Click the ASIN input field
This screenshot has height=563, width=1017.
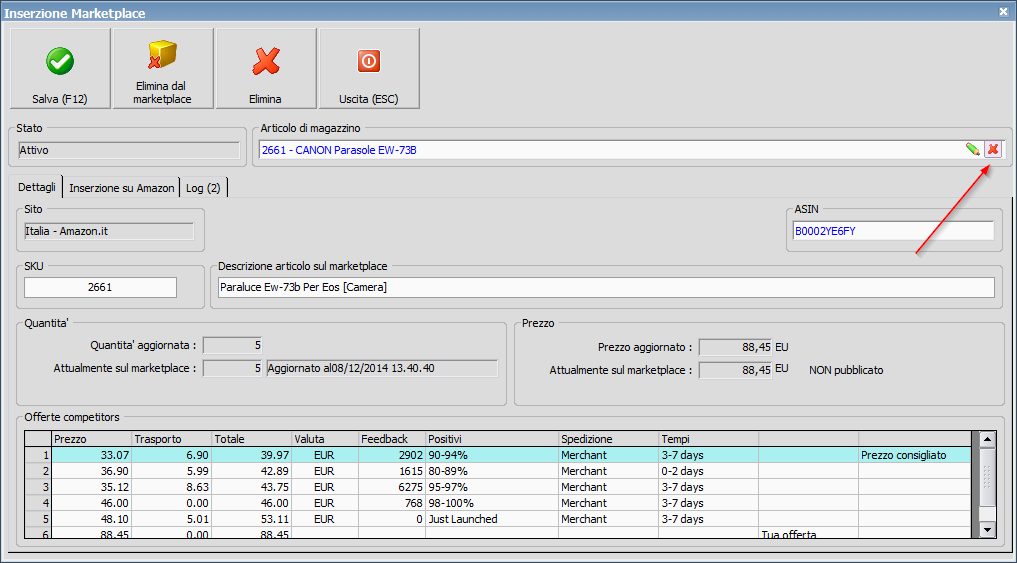pyautogui.click(x=893, y=231)
